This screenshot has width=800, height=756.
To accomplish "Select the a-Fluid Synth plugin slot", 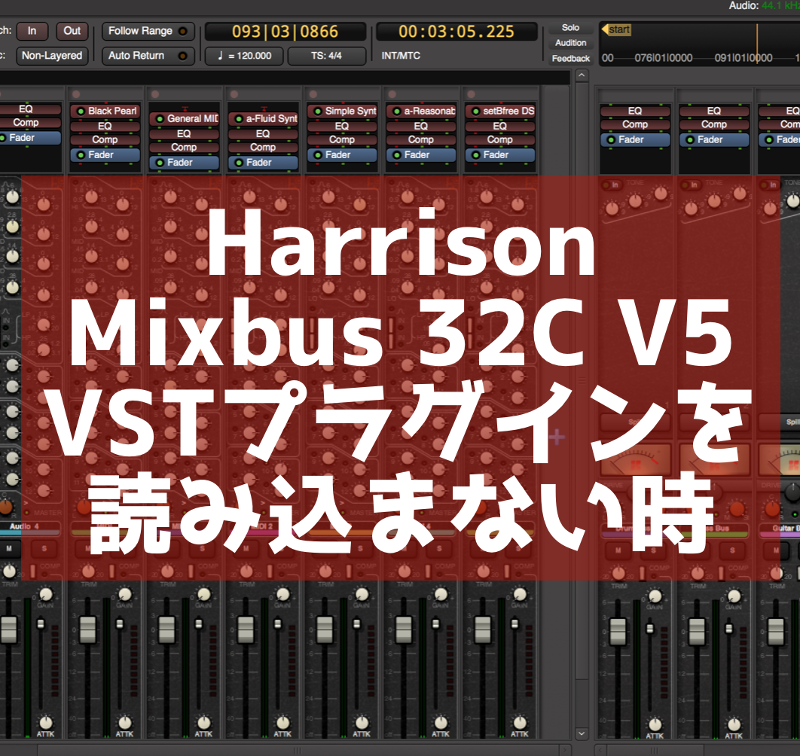I will tap(263, 119).
